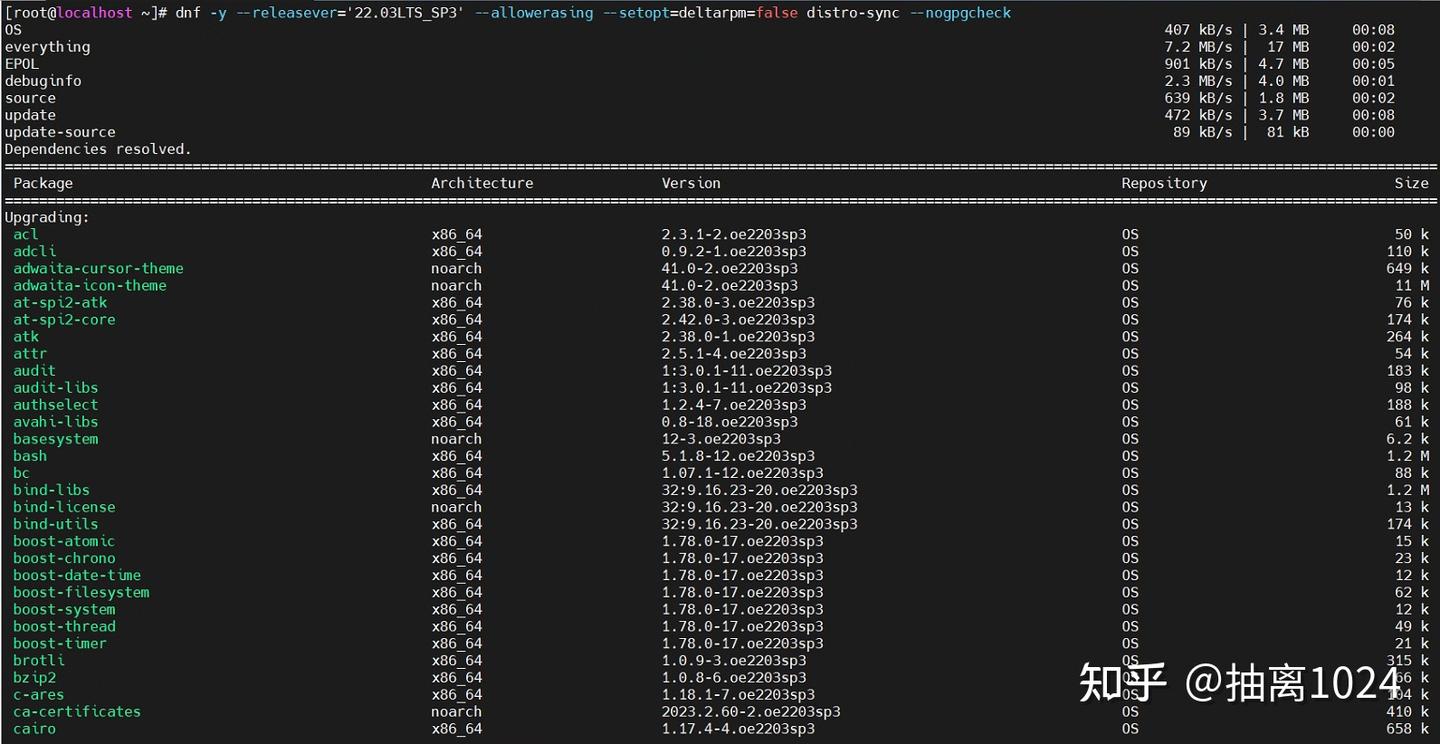Click the Repository column header

coord(1163,183)
